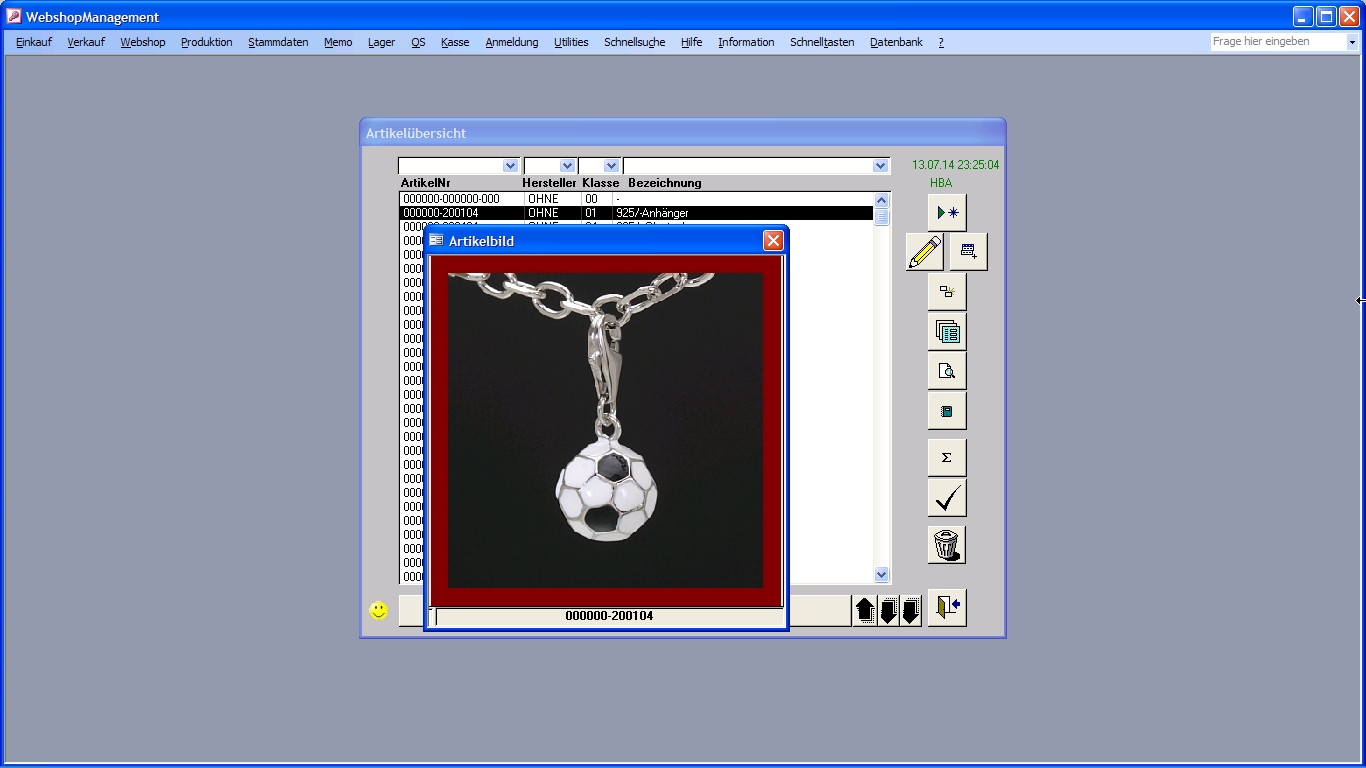Open the Webshop menu
This screenshot has height=768, width=1366.
(x=143, y=42)
